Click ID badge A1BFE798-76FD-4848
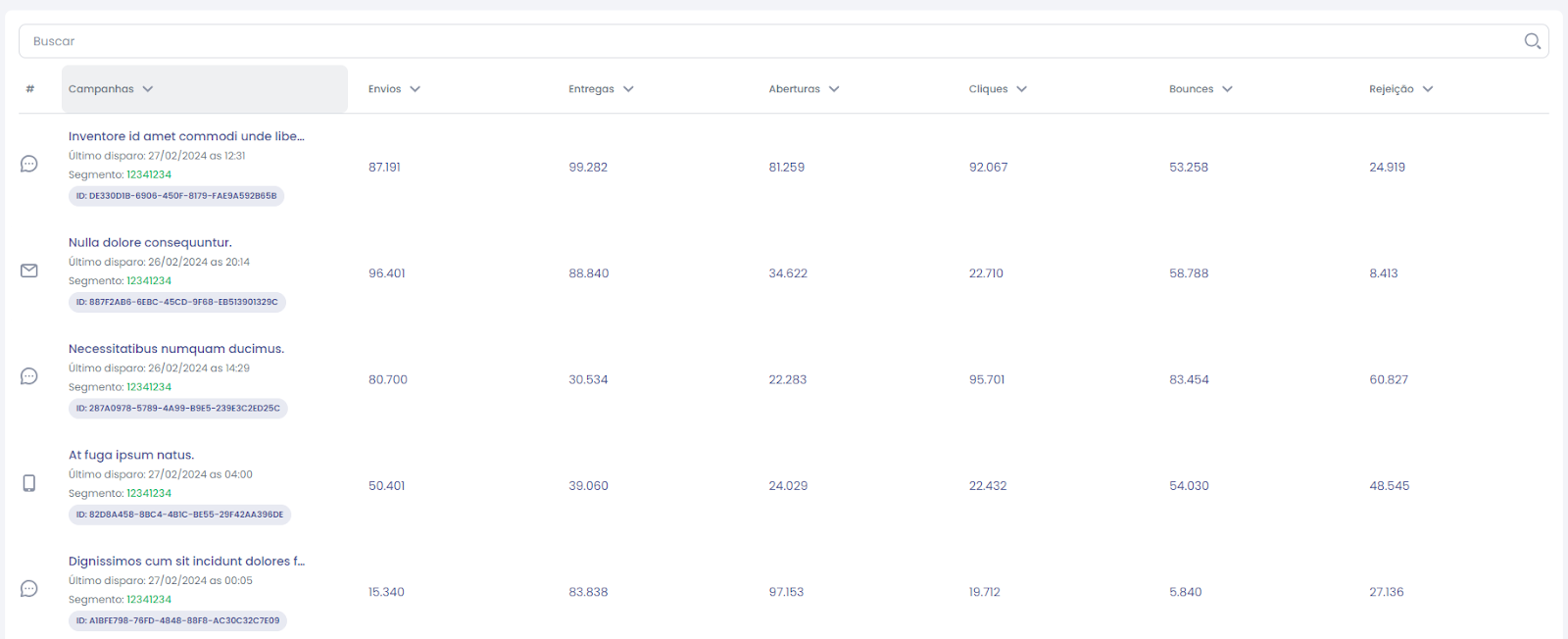 pos(177,620)
